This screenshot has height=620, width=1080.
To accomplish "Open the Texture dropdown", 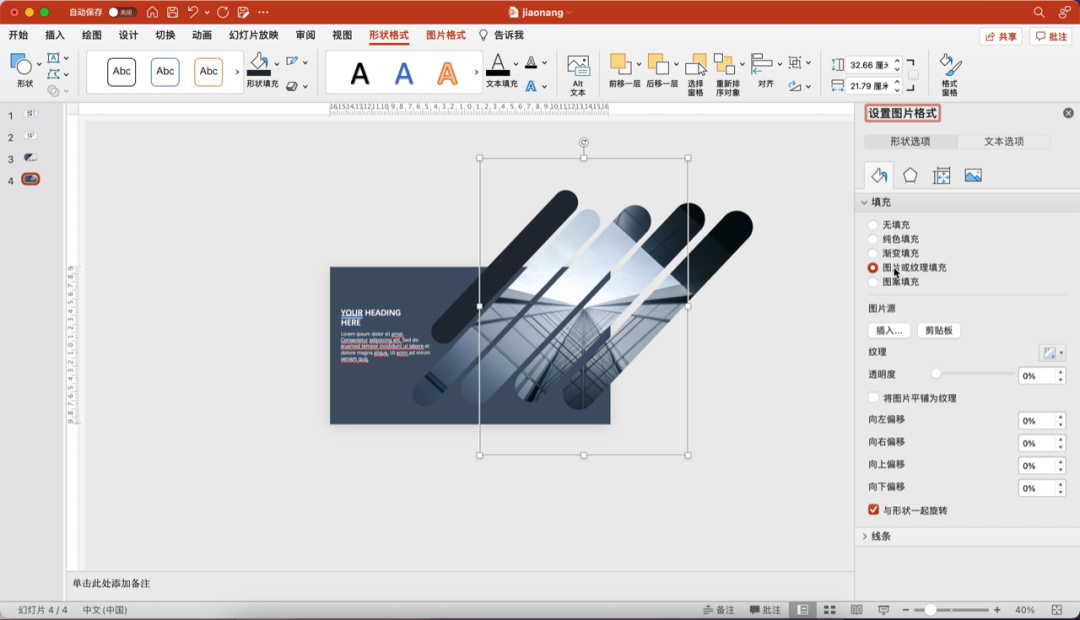I will click(1052, 353).
